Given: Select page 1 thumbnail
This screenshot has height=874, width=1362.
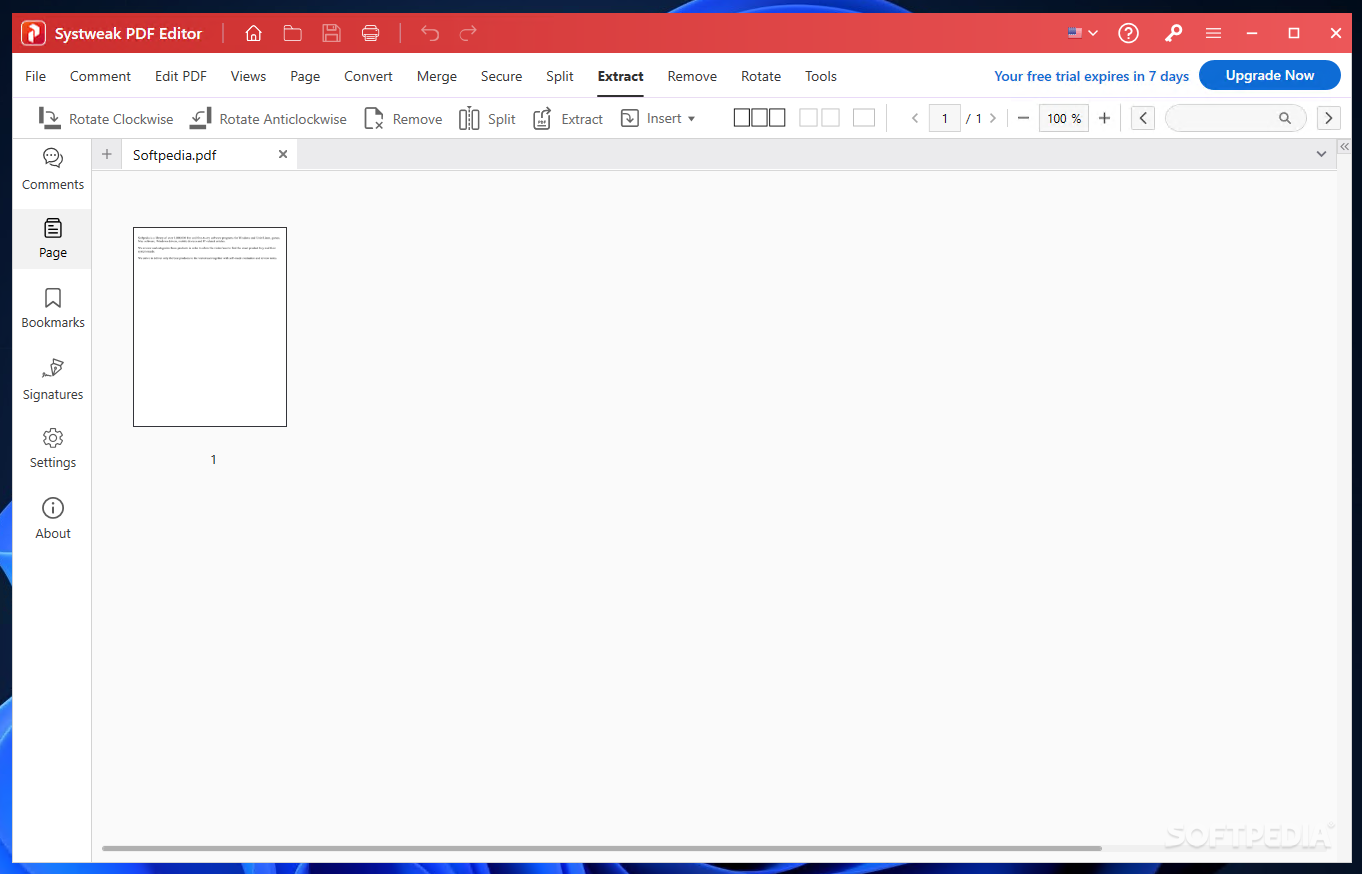Looking at the screenshot, I should pos(210,327).
